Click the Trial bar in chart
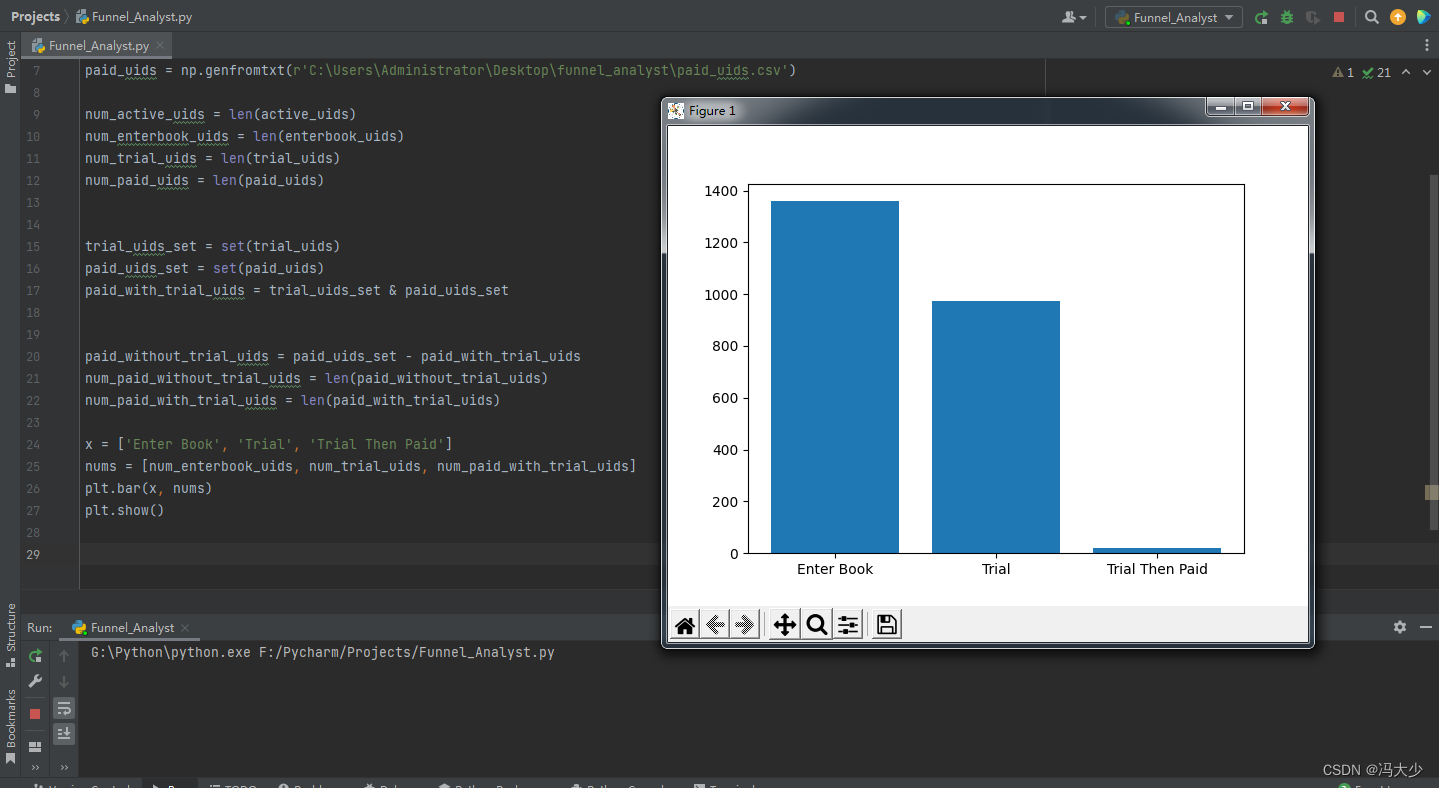Screen dimensions: 1439x788 (x=996, y=427)
